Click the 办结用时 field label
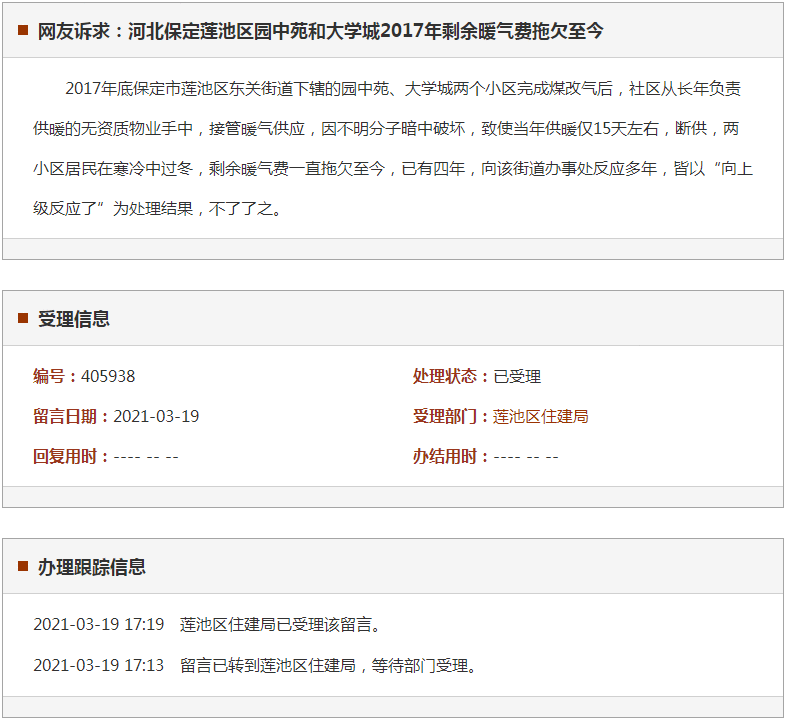The width and height of the screenshot is (787, 721). pyautogui.click(x=450, y=456)
